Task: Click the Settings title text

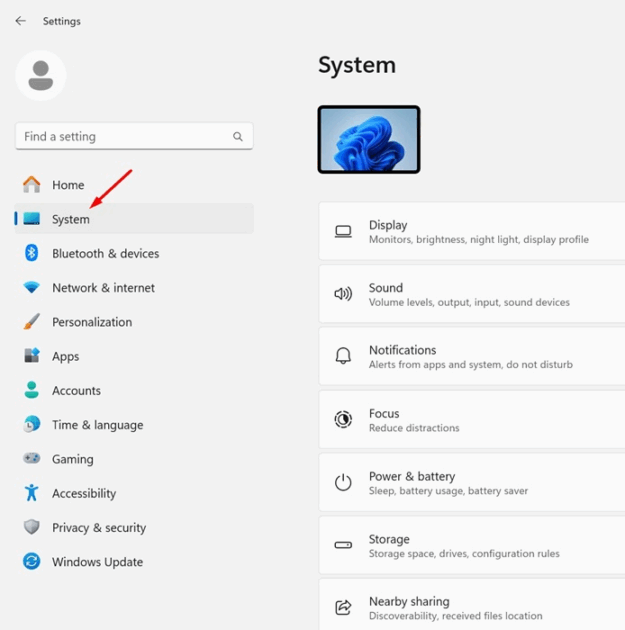Action: [62, 21]
